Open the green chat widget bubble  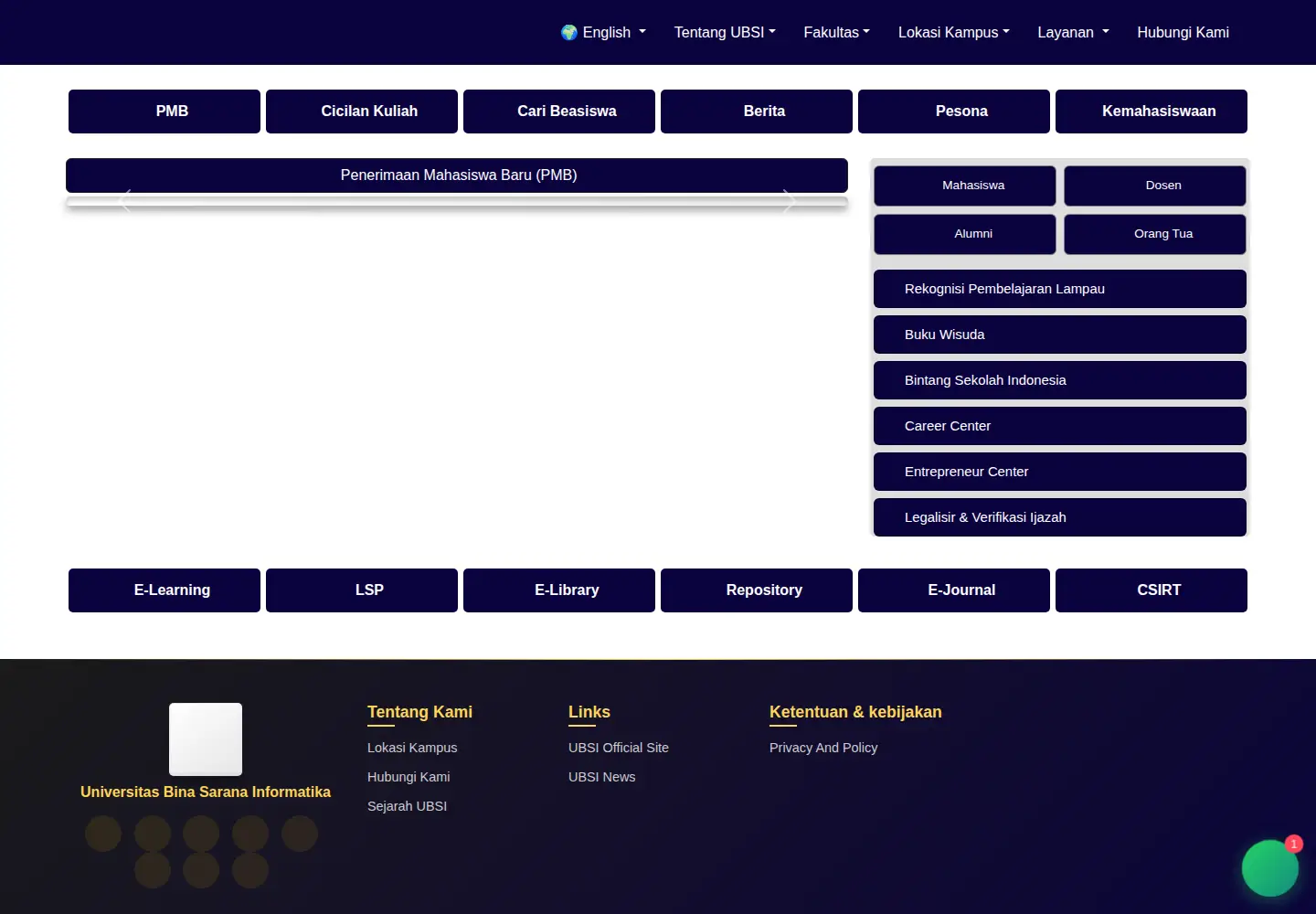(1269, 867)
